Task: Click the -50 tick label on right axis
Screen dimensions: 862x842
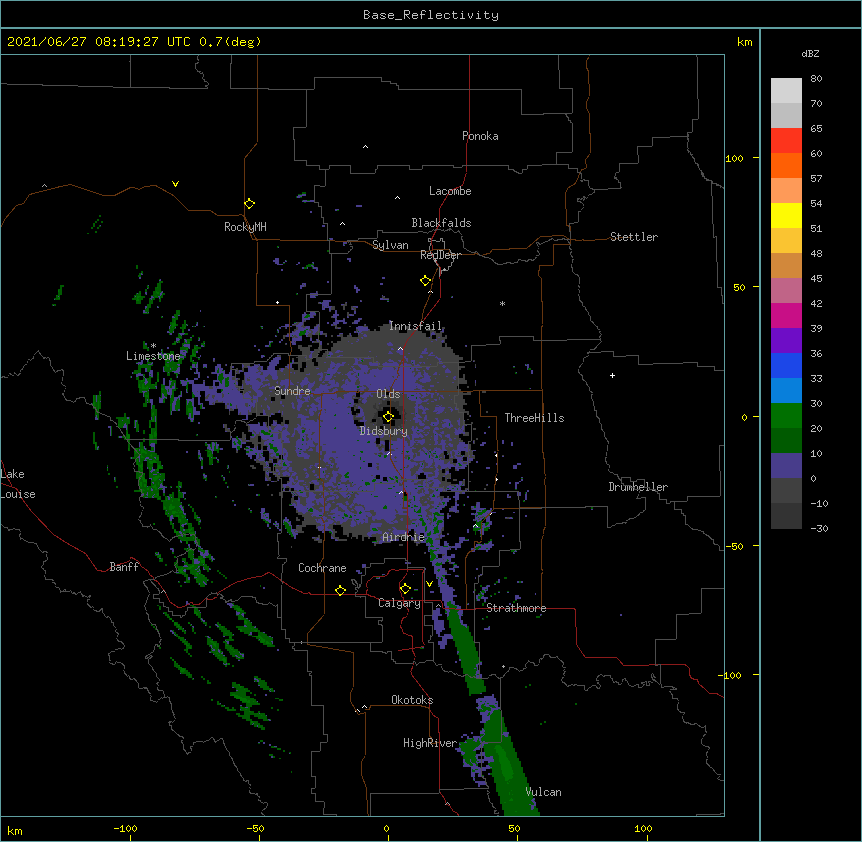Action: [734, 546]
